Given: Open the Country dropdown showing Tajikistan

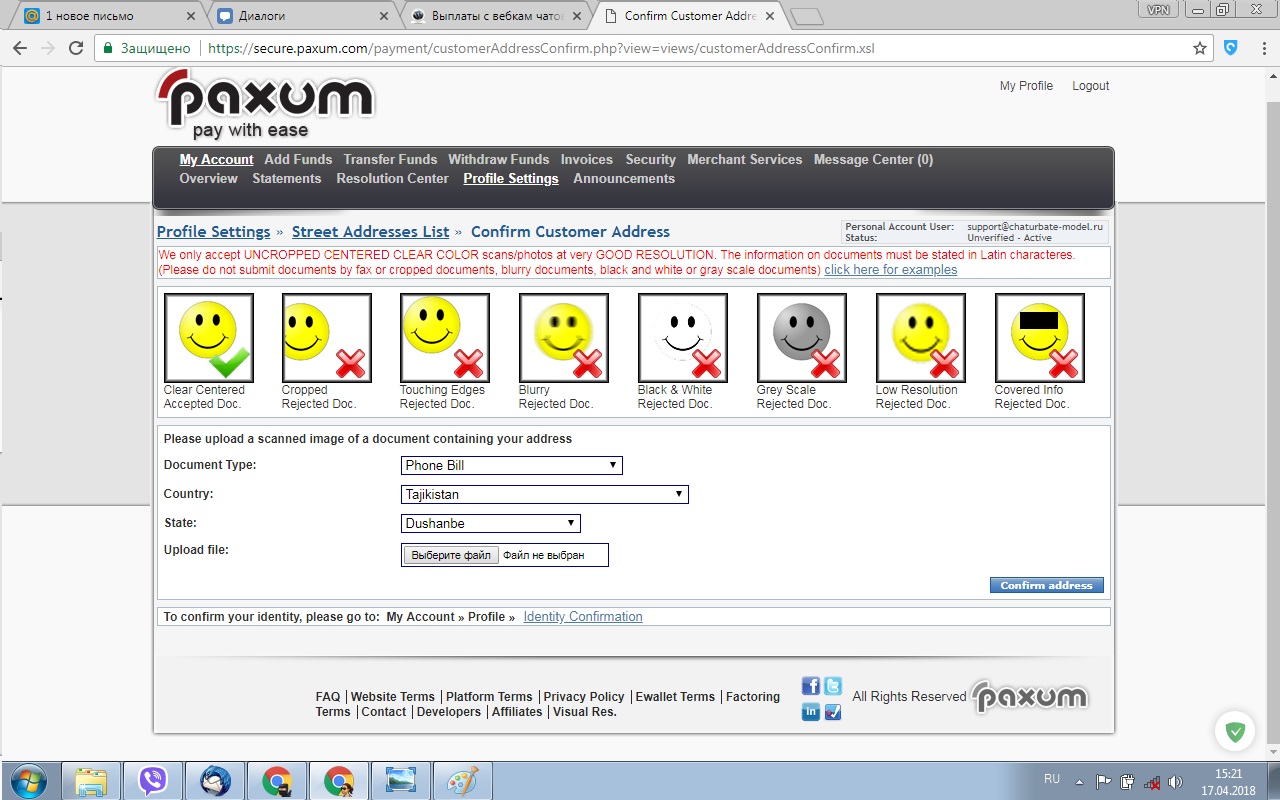Looking at the screenshot, I should click(544, 494).
